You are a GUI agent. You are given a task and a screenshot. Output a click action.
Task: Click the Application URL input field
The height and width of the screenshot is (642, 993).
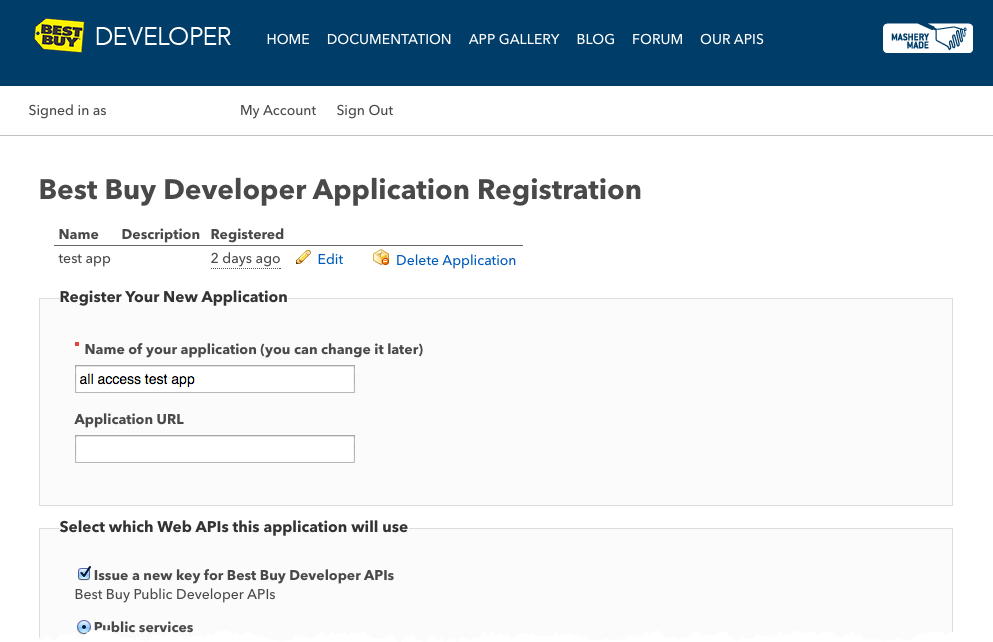(215, 449)
